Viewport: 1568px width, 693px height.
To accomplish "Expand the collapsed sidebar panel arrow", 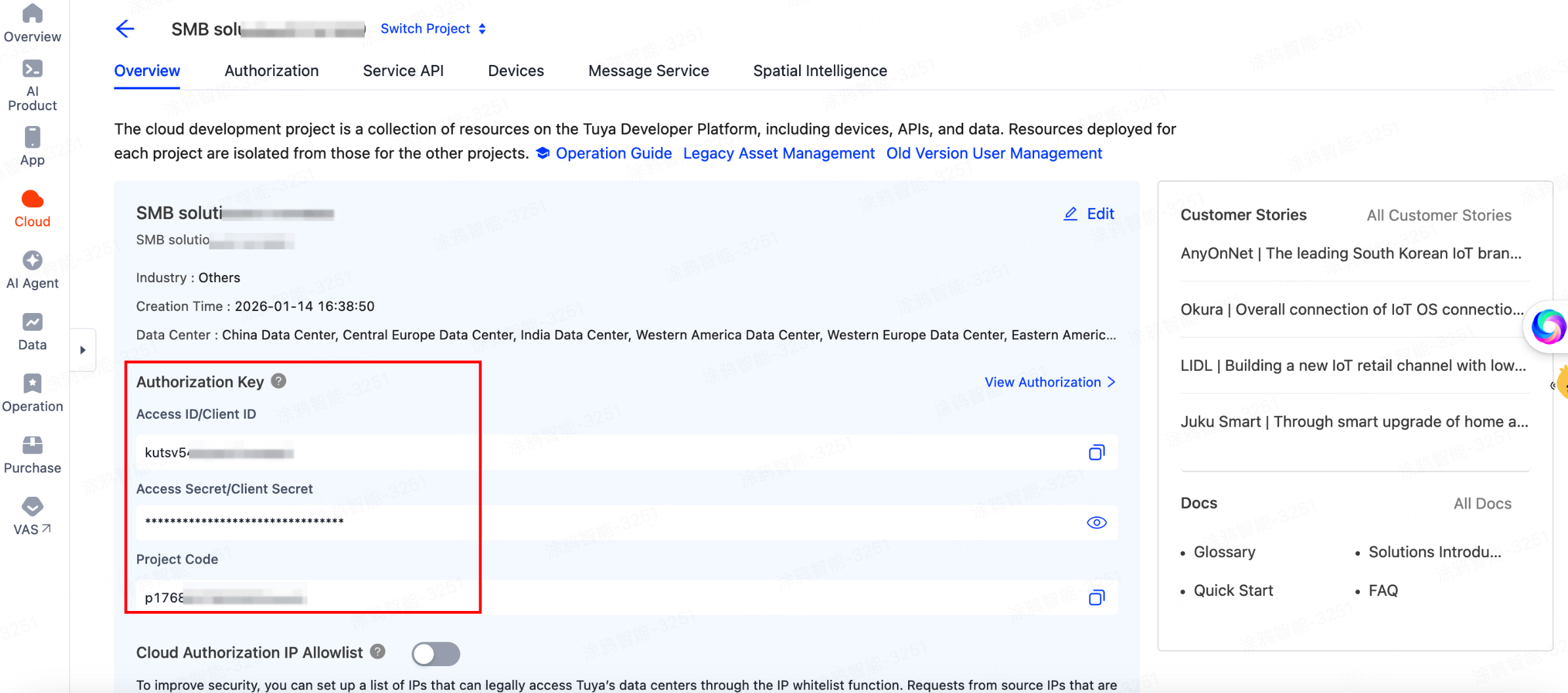I will pyautogui.click(x=83, y=350).
